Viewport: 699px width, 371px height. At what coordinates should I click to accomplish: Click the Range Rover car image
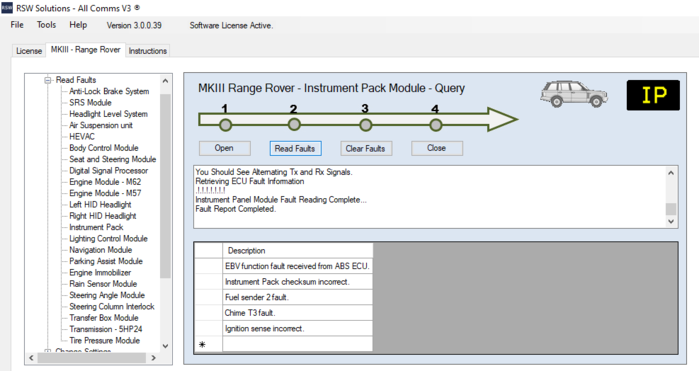pos(574,94)
